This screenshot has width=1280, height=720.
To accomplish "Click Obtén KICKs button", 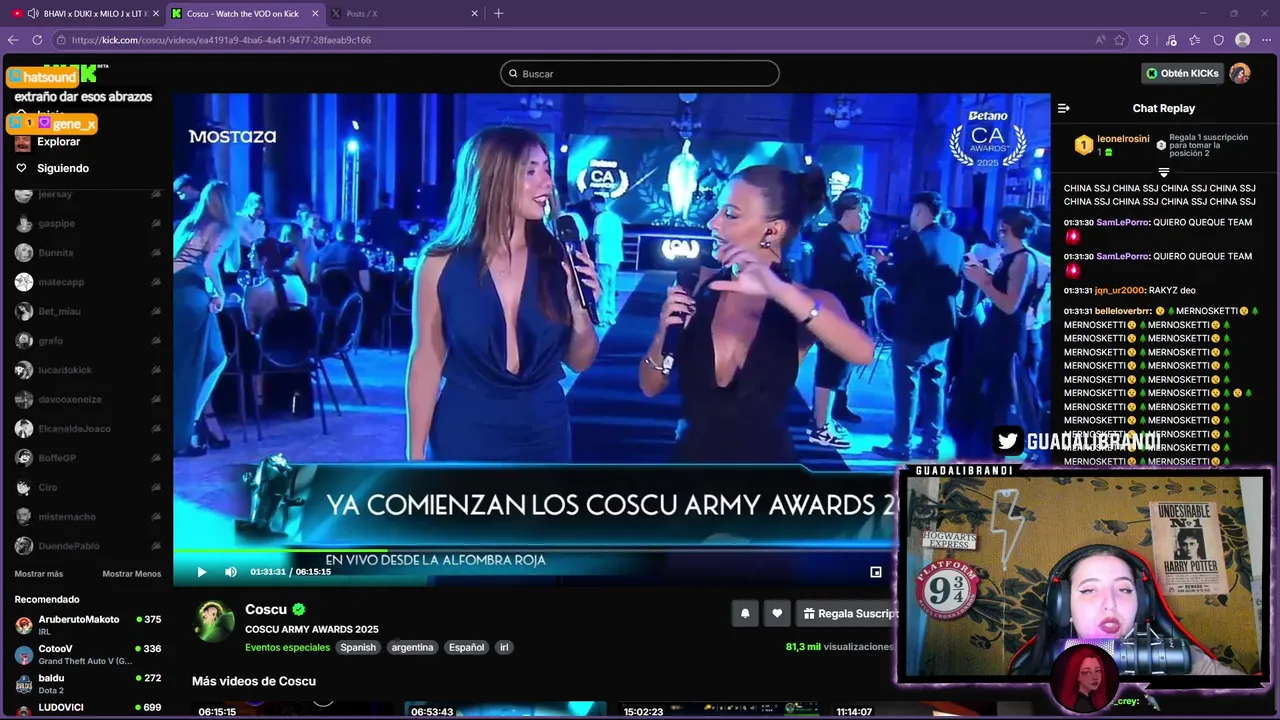I will [x=1183, y=73].
